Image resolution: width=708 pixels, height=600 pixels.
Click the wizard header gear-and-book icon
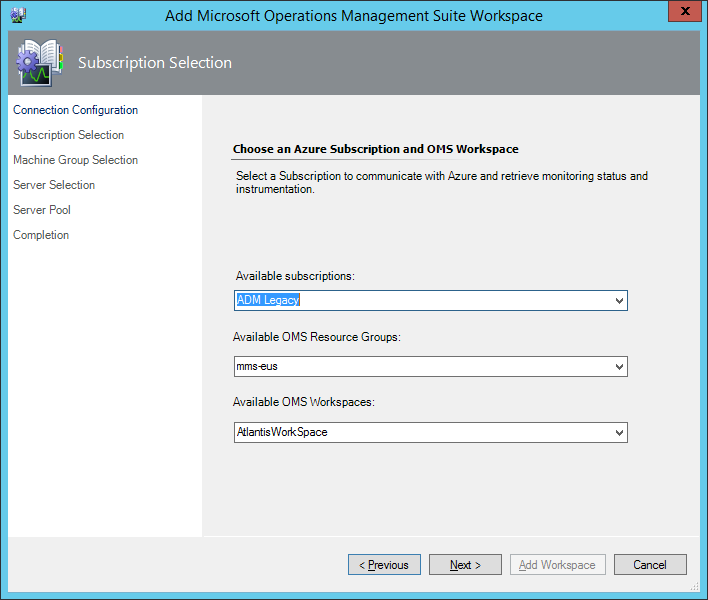pyautogui.click(x=40, y=63)
